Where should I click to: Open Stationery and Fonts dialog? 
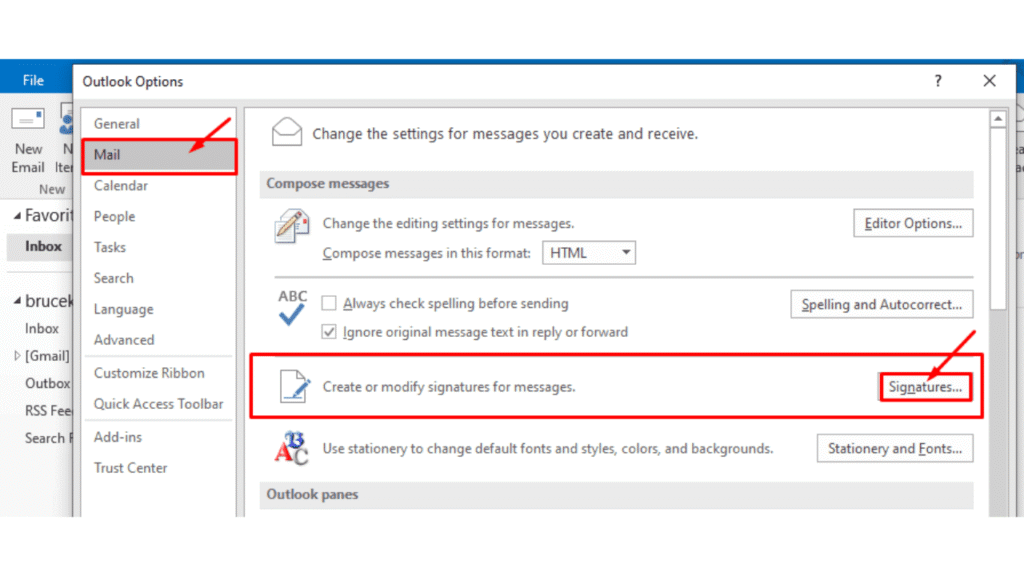[895, 449]
